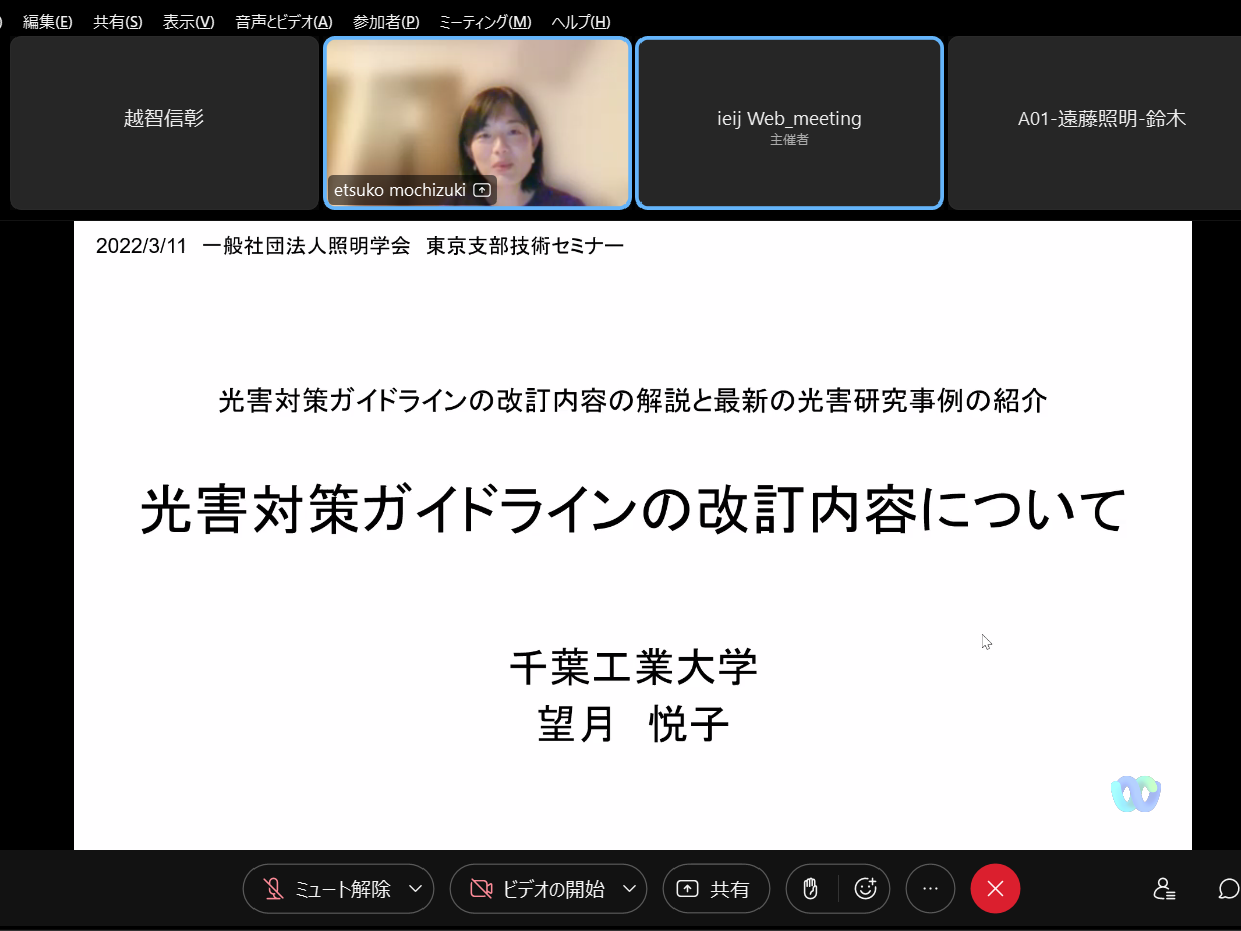This screenshot has height=931, width=1241.
Task: Open more options with the three dots button
Action: [x=931, y=889]
